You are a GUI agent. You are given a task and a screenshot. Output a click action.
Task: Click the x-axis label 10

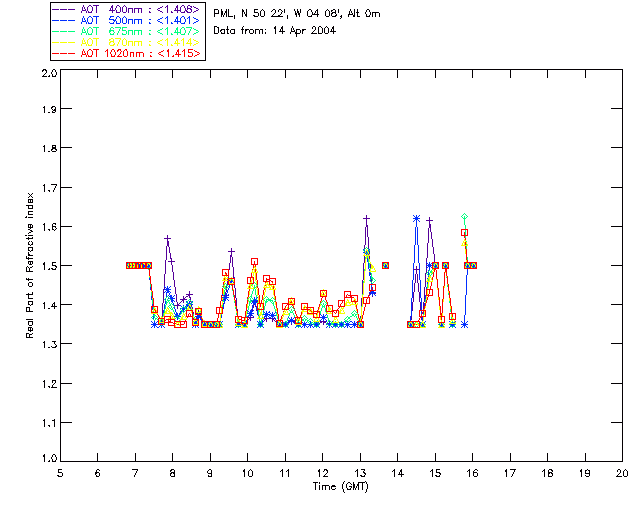point(247,473)
